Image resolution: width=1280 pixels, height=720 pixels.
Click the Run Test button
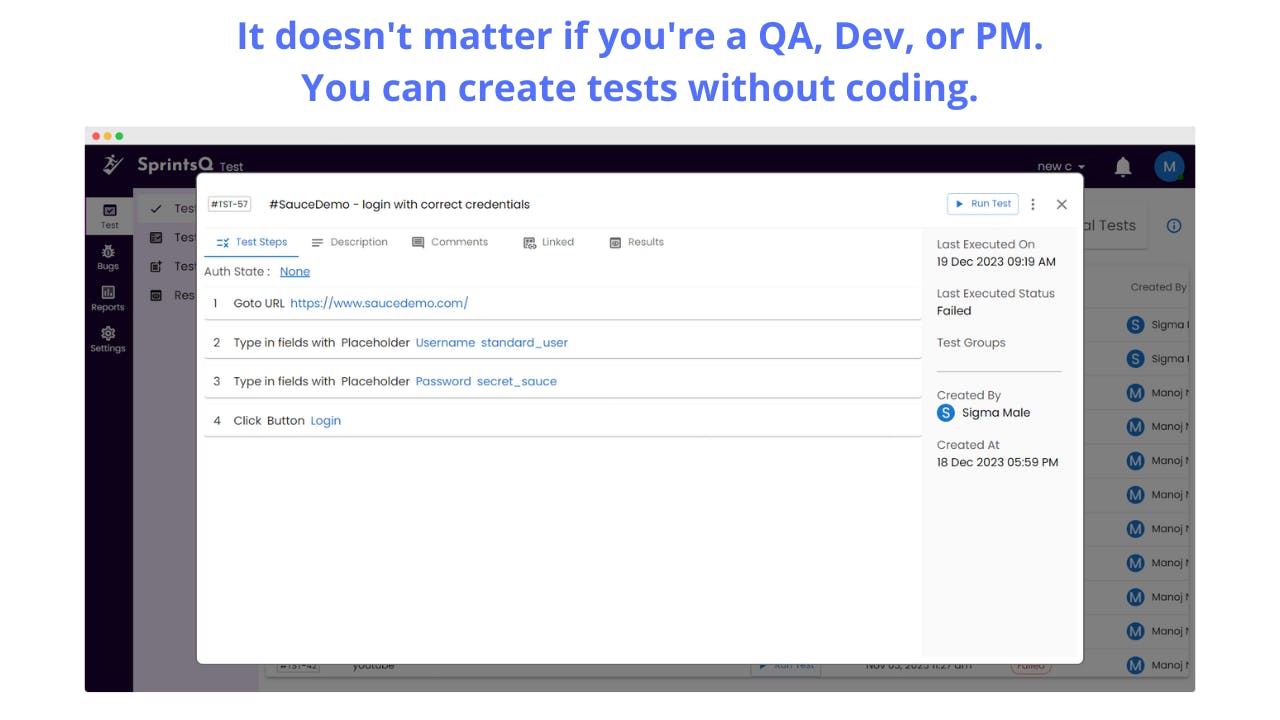tap(983, 204)
